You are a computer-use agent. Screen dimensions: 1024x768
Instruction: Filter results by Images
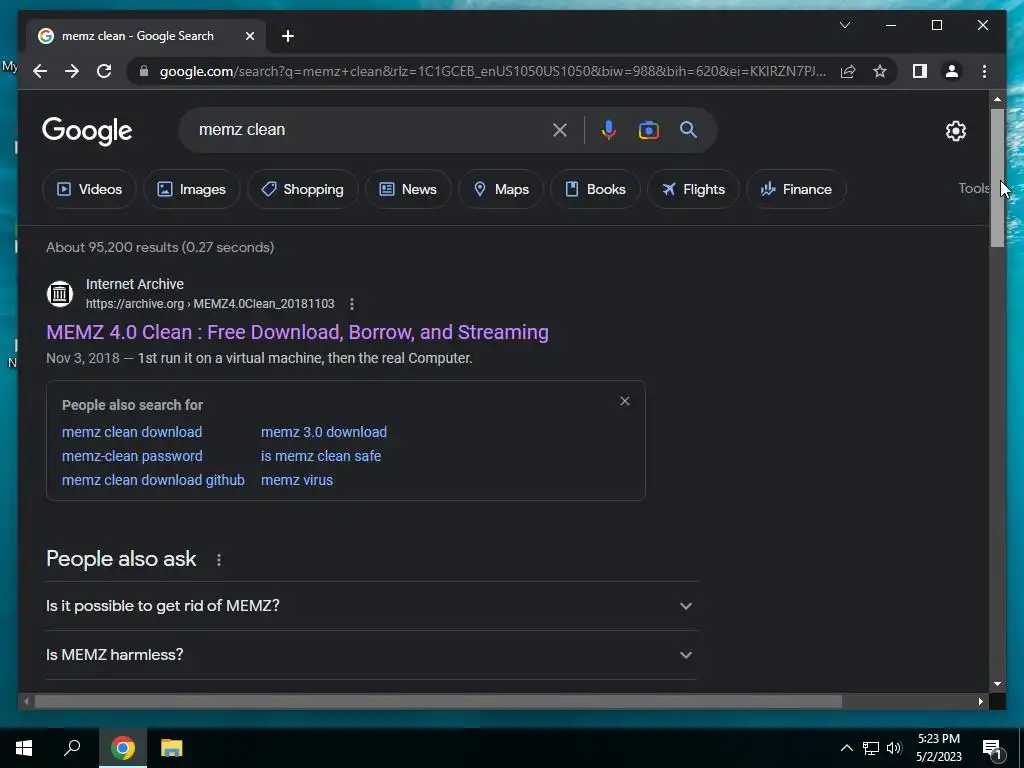191,189
